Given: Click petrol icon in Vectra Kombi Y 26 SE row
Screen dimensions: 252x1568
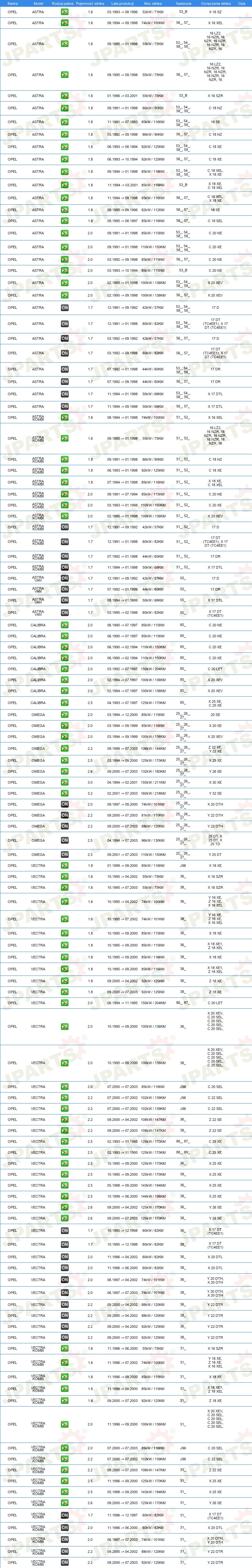Looking at the screenshot, I should [x=64, y=1503].
